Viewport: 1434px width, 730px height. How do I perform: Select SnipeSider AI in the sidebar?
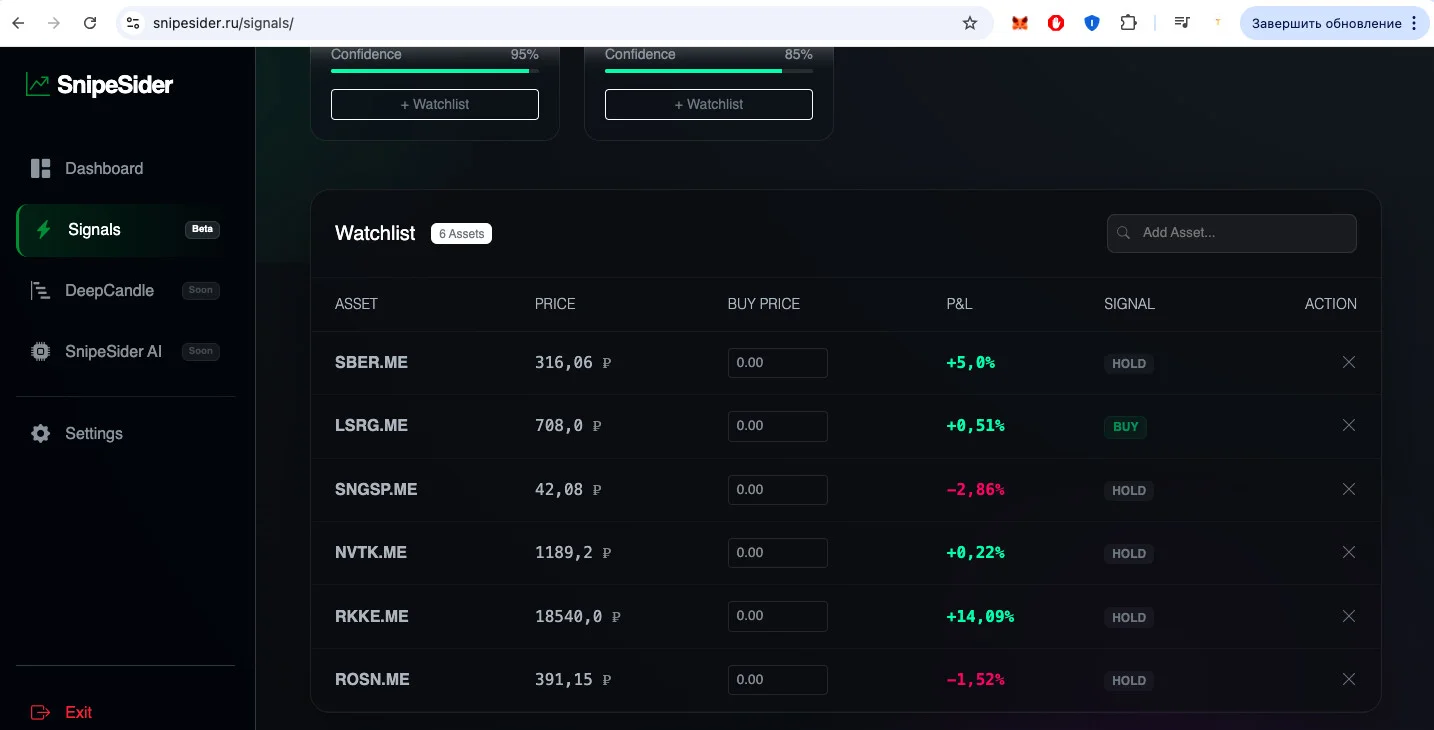click(126, 352)
